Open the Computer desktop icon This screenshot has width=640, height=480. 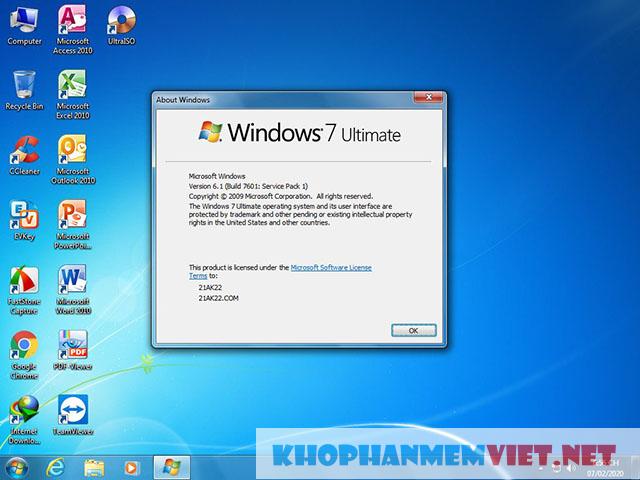[24, 25]
